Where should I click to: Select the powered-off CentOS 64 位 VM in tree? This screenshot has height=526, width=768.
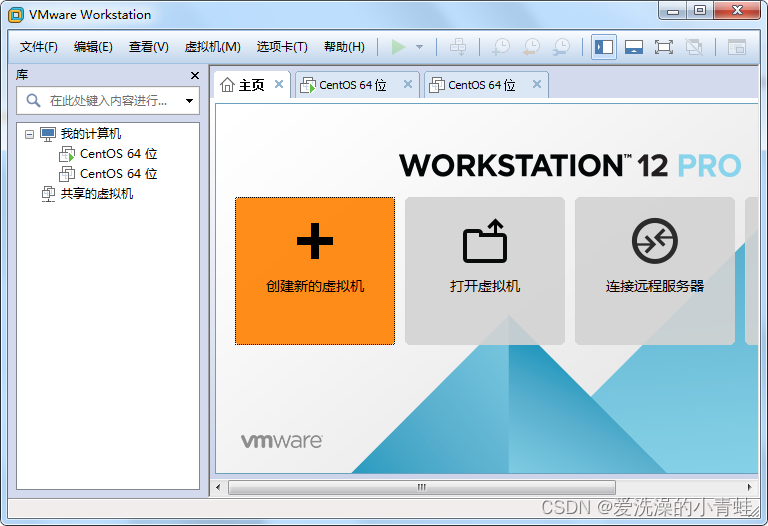click(x=118, y=174)
